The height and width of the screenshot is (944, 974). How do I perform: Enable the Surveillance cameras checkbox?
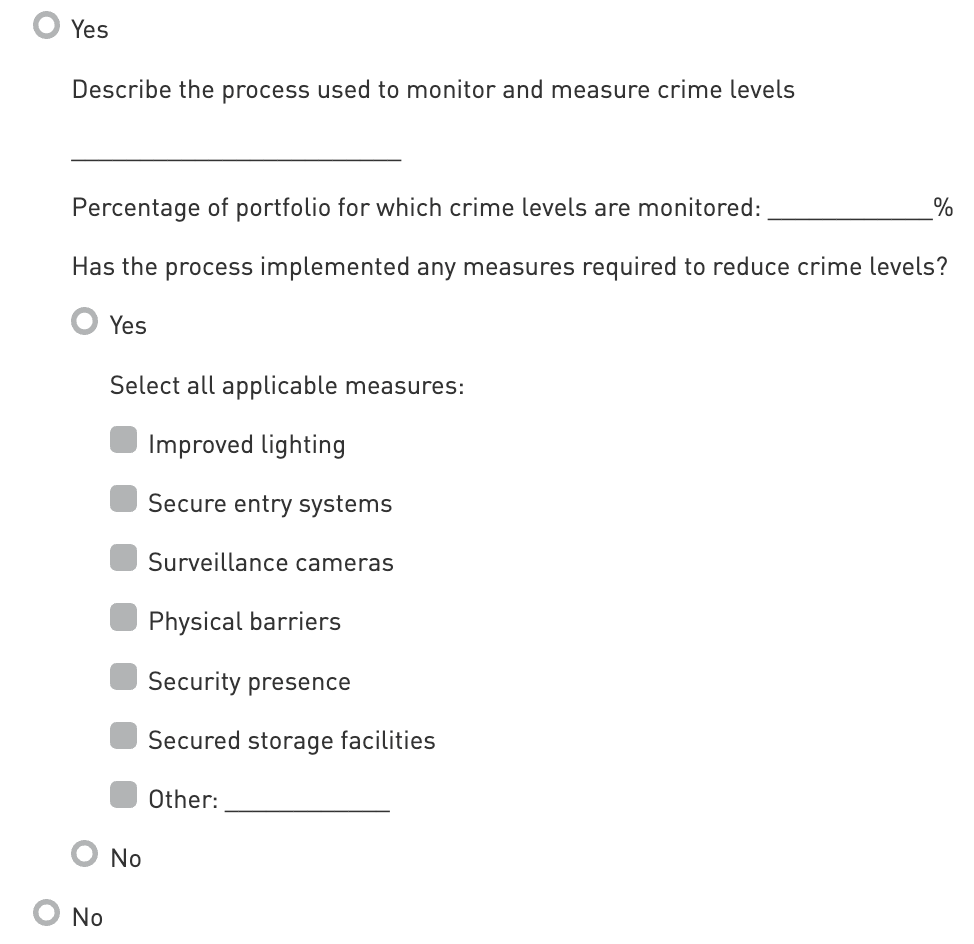[123, 560]
